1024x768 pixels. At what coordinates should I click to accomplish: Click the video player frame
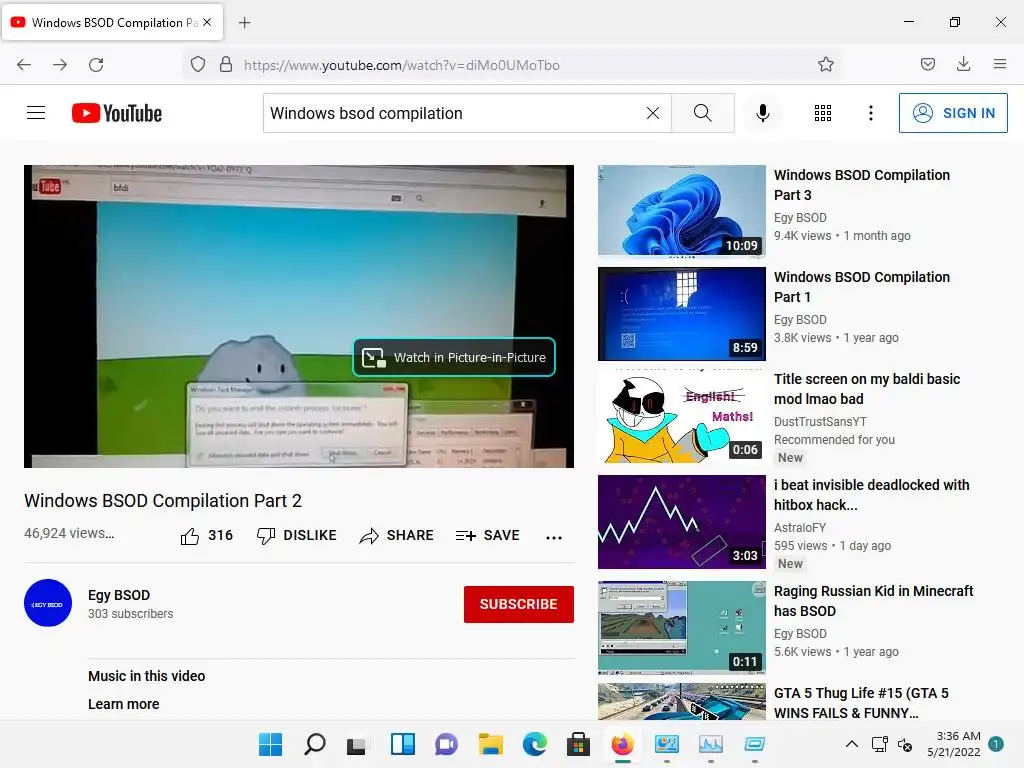(299, 316)
